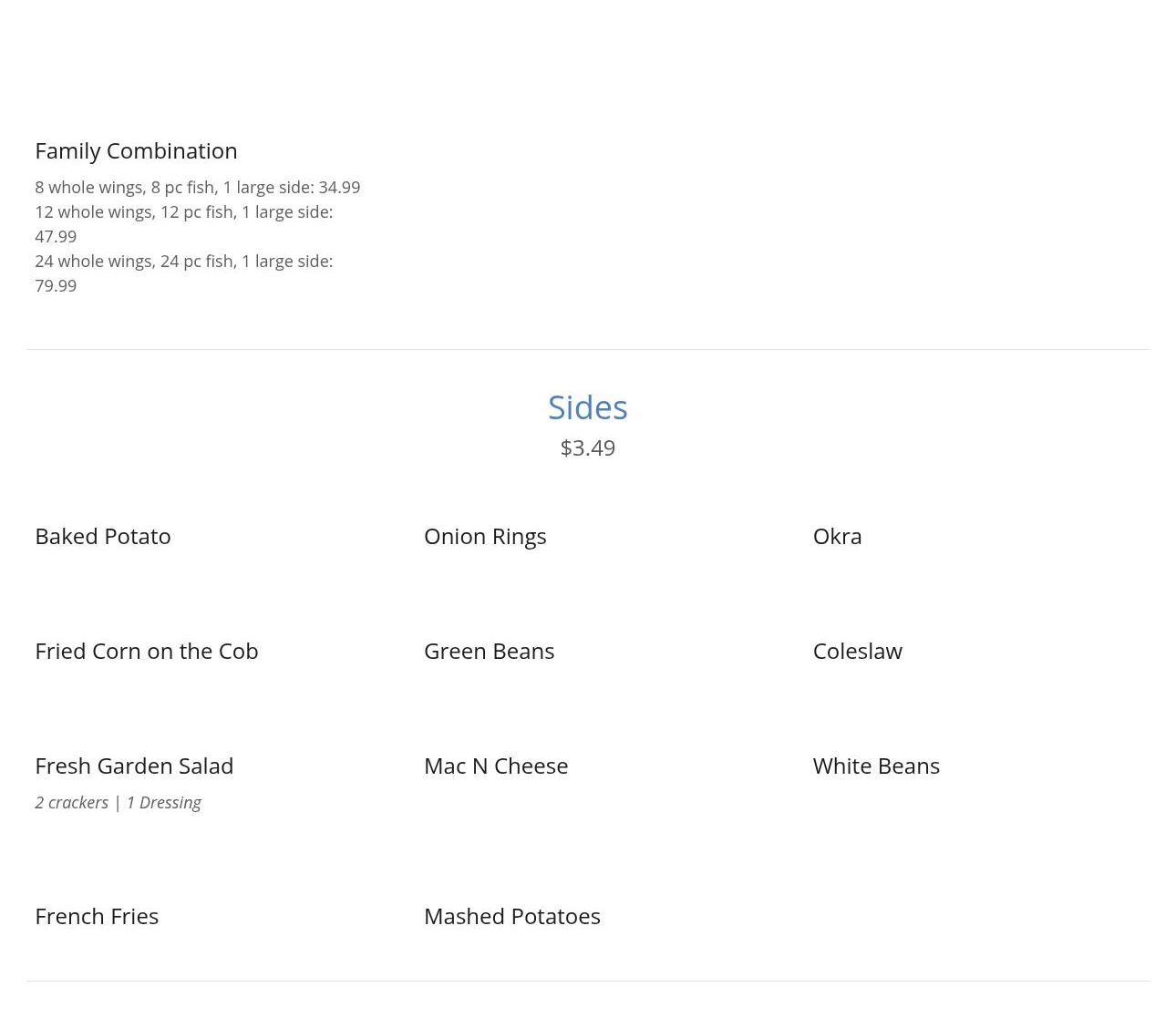
Task: Select the 8 whole wings 34.99 line
Action: pos(197,187)
